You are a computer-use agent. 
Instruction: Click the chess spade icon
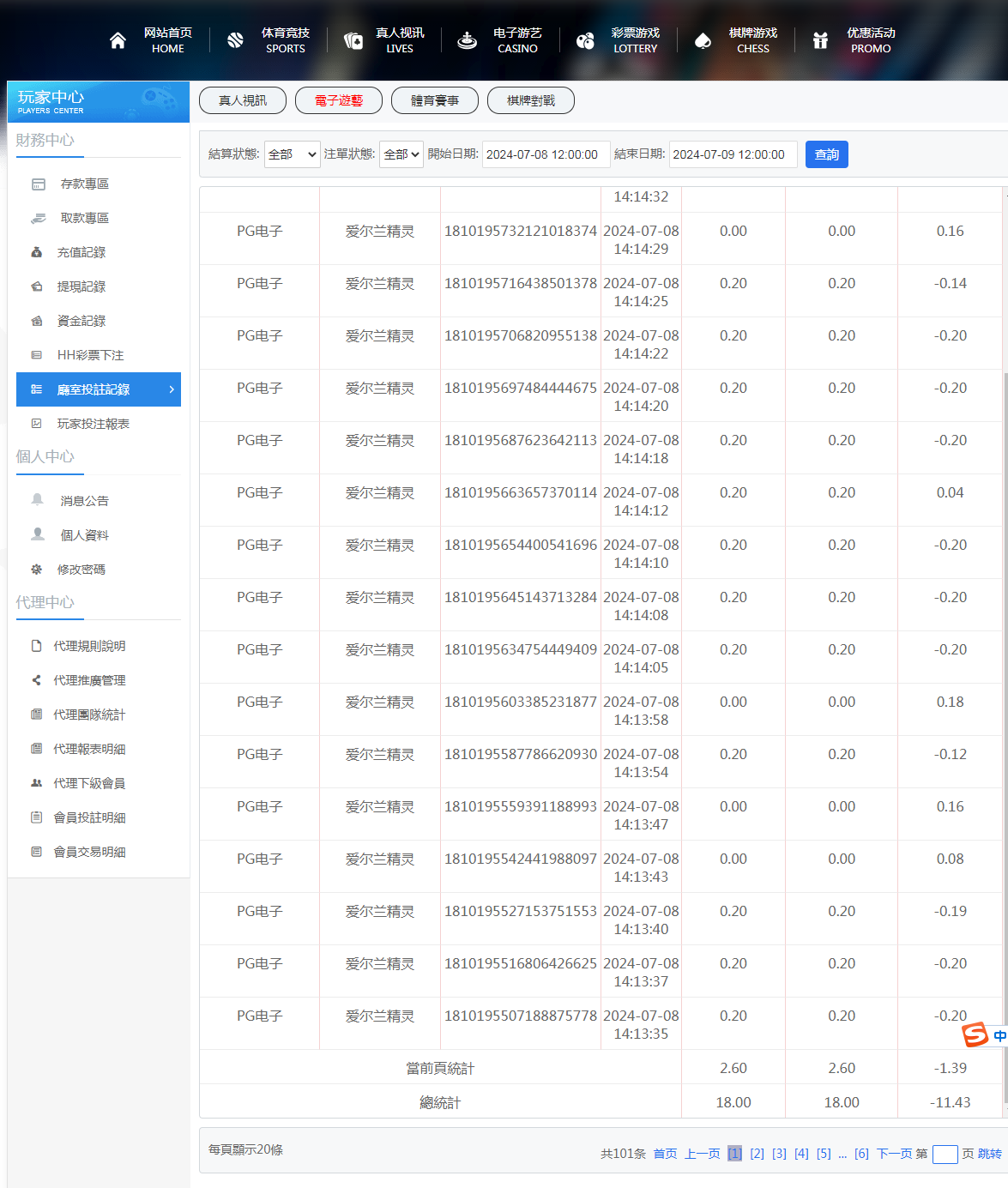703,40
